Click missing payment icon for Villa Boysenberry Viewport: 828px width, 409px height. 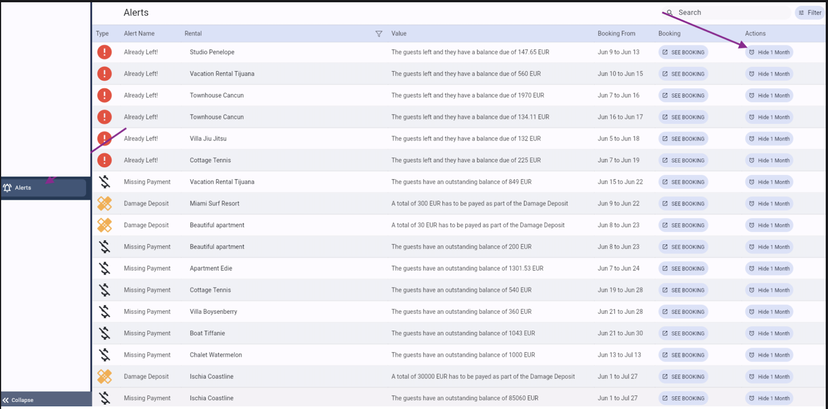[x=105, y=311]
